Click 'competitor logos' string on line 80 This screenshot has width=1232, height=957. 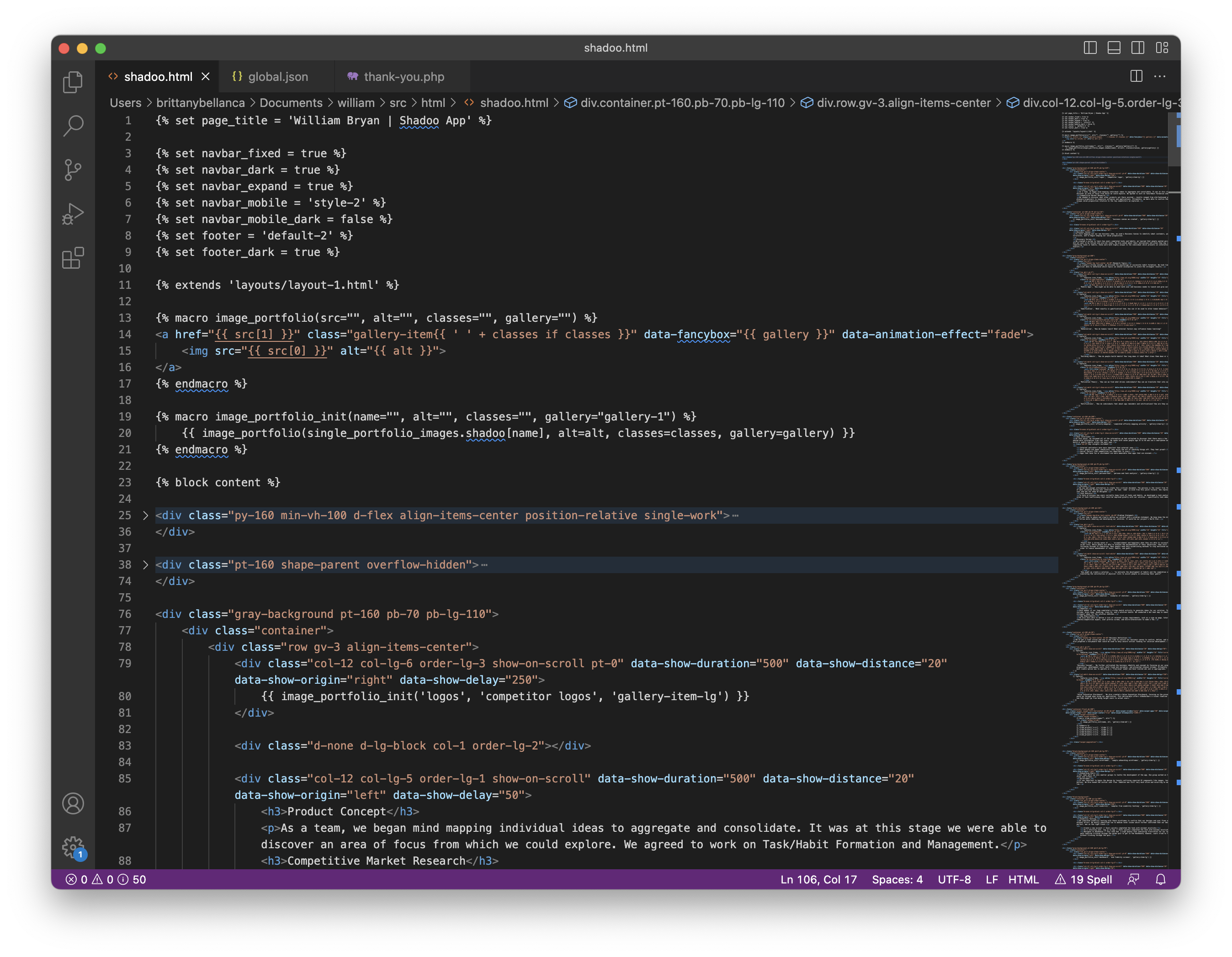tap(540, 696)
